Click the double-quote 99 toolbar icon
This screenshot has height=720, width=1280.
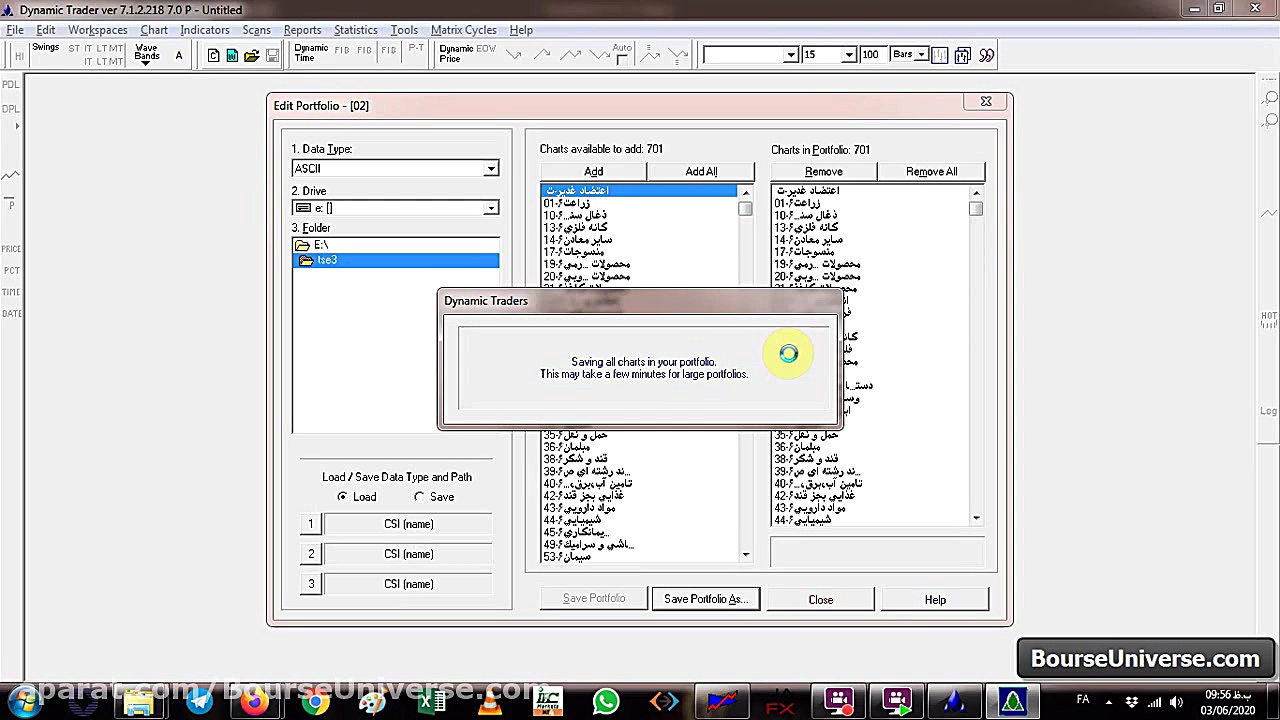pos(987,55)
